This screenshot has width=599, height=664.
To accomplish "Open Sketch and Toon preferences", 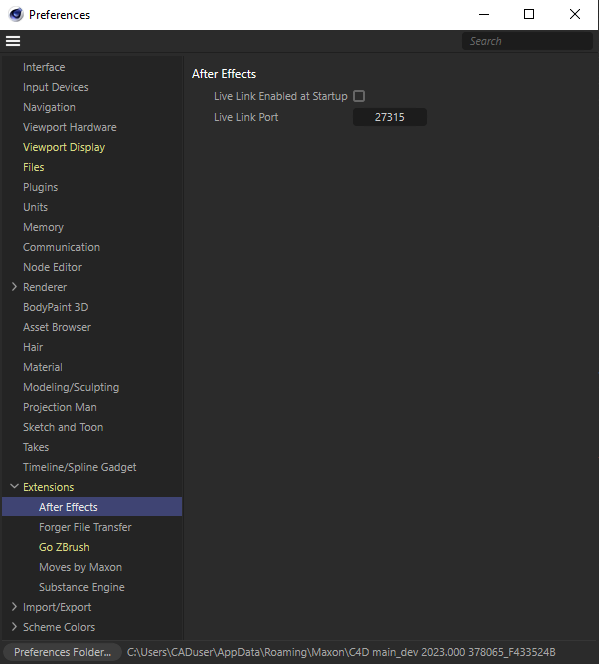I will [x=63, y=427].
